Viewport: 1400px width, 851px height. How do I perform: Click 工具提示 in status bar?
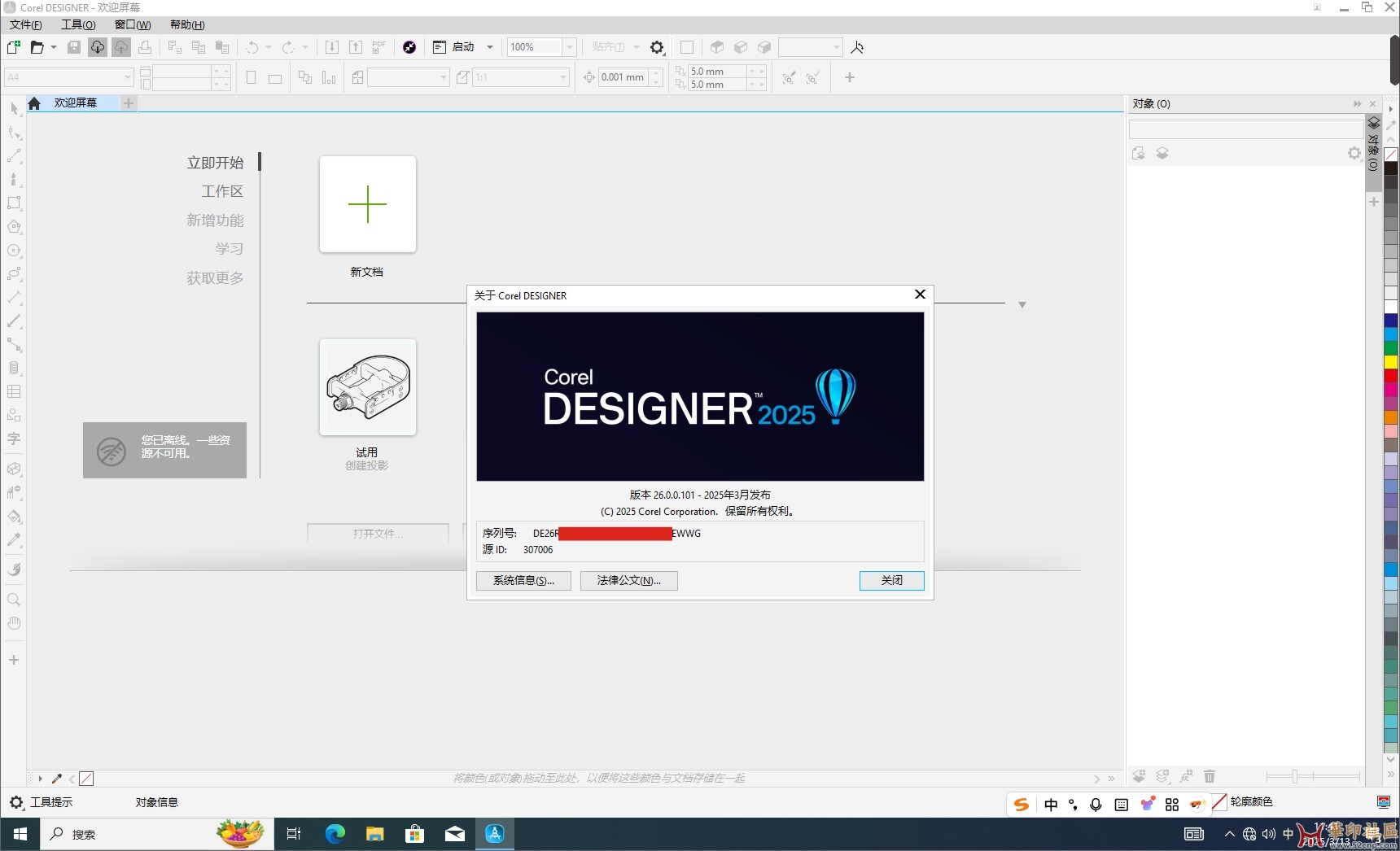51,802
